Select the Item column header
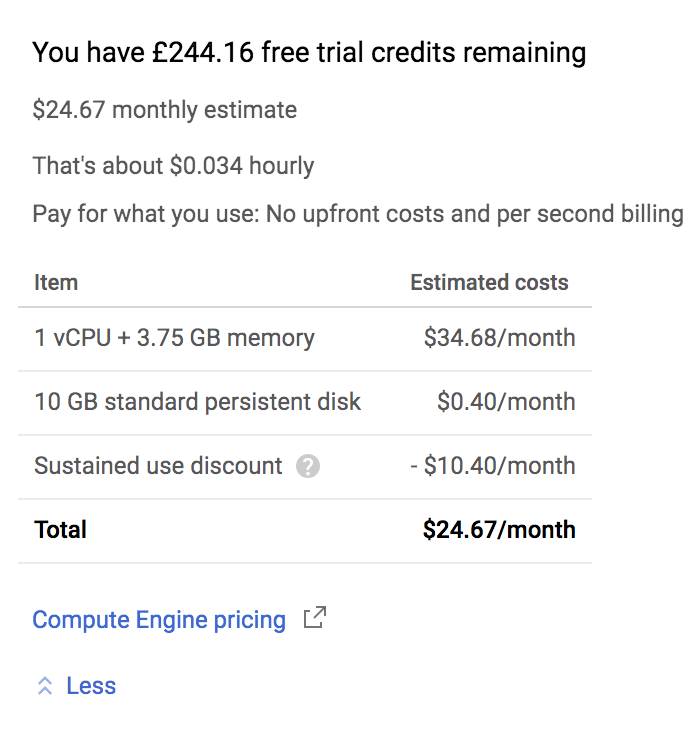Image resolution: width=698 pixels, height=738 pixels. click(x=56, y=282)
